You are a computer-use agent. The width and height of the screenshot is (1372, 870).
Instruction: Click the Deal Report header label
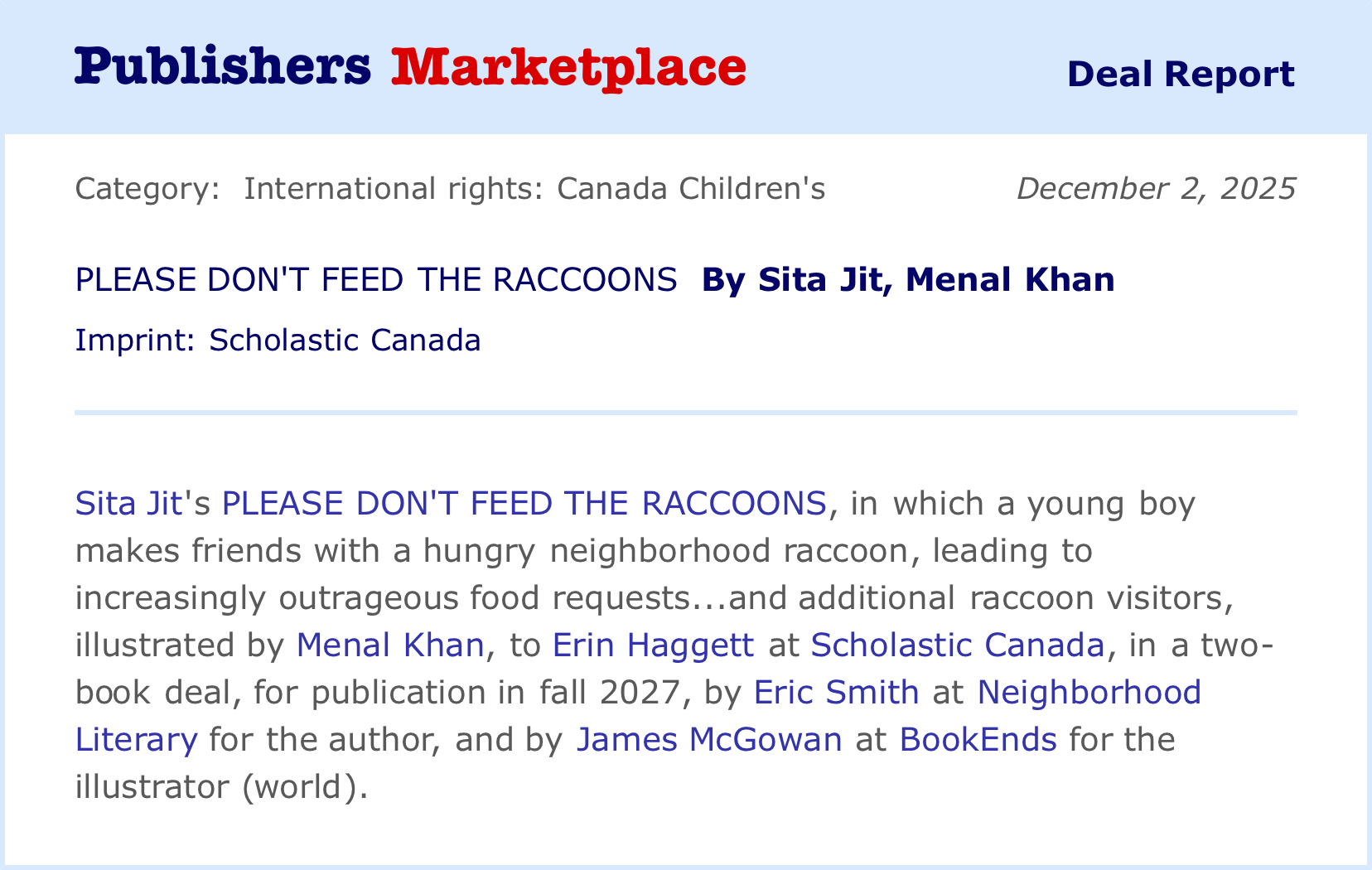[1180, 74]
